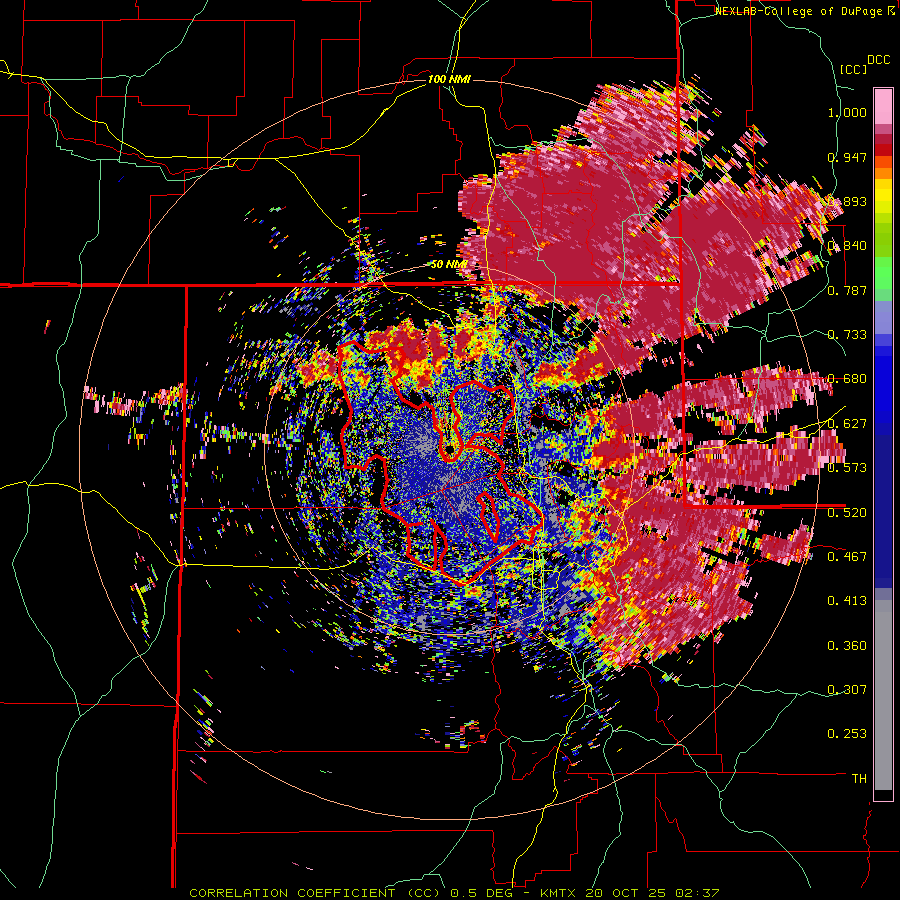The height and width of the screenshot is (900, 900).
Task: Select the 0.573 legend value
Action: (847, 468)
